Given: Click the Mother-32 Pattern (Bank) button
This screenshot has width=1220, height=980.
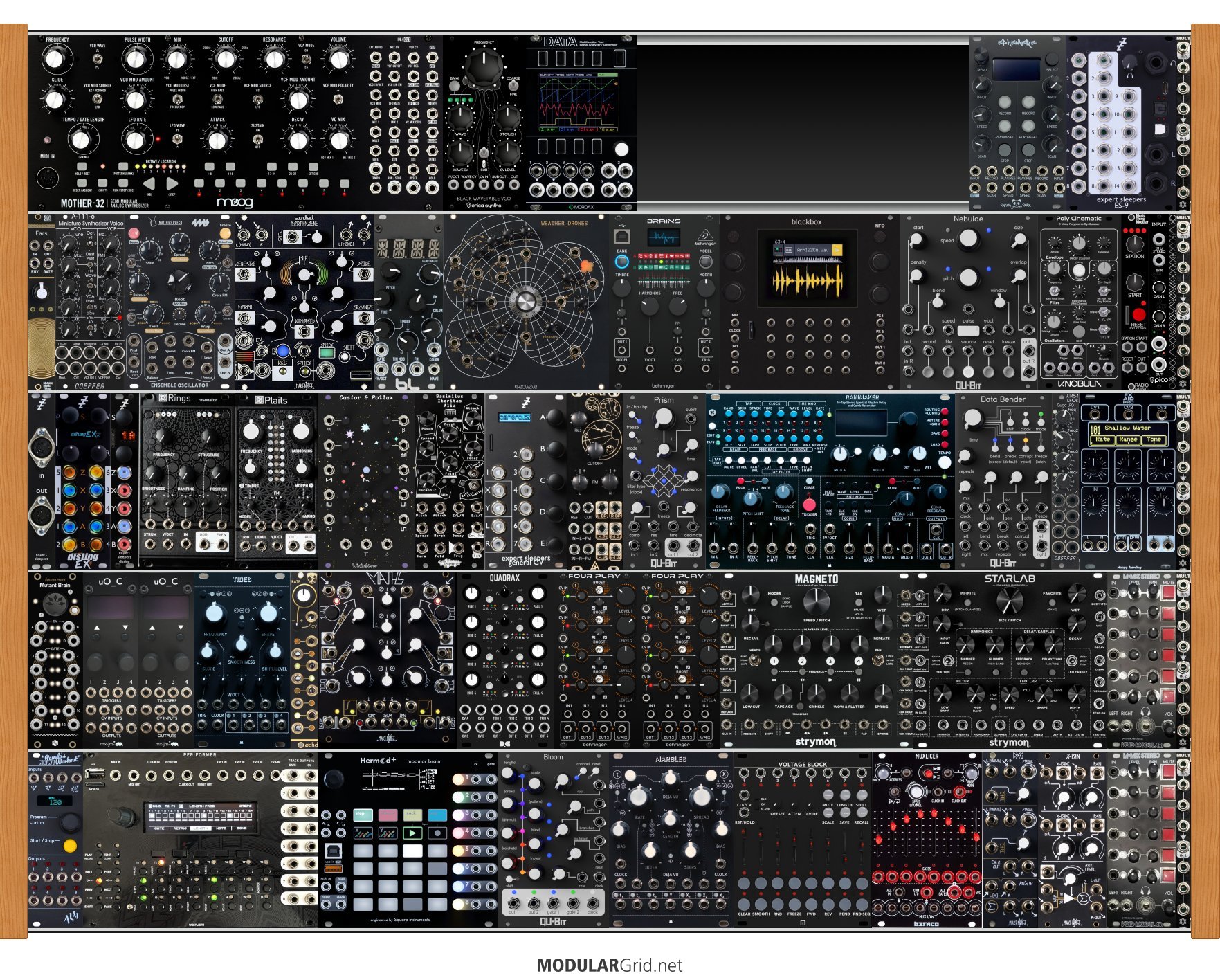Looking at the screenshot, I should 123,166.
